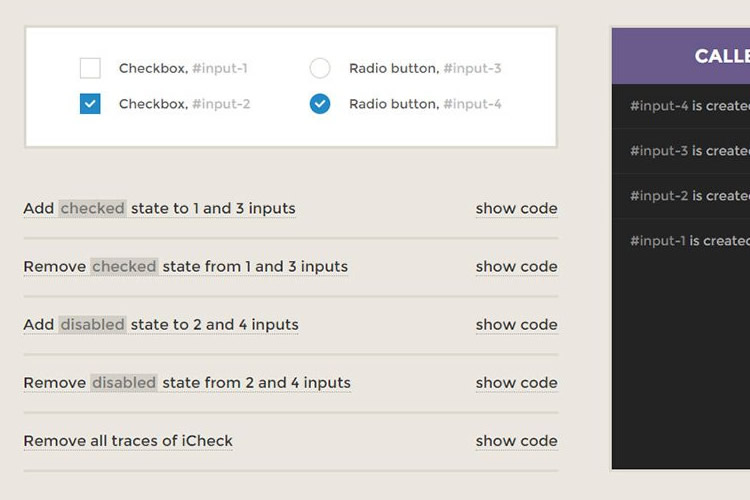Show code for removing disabled state
The image size is (750, 500).
tap(516, 383)
